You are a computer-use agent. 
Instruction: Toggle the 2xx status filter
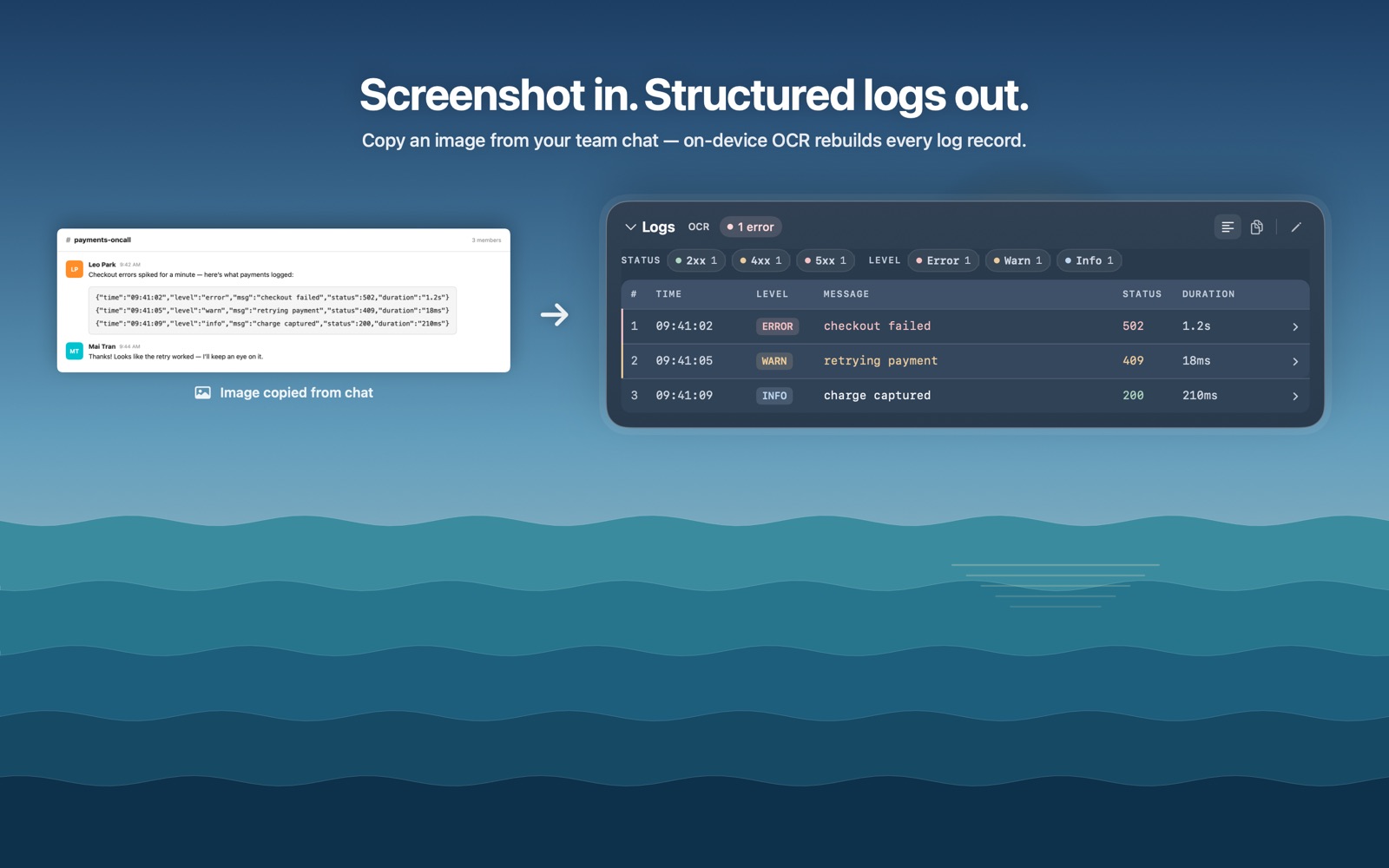696,260
